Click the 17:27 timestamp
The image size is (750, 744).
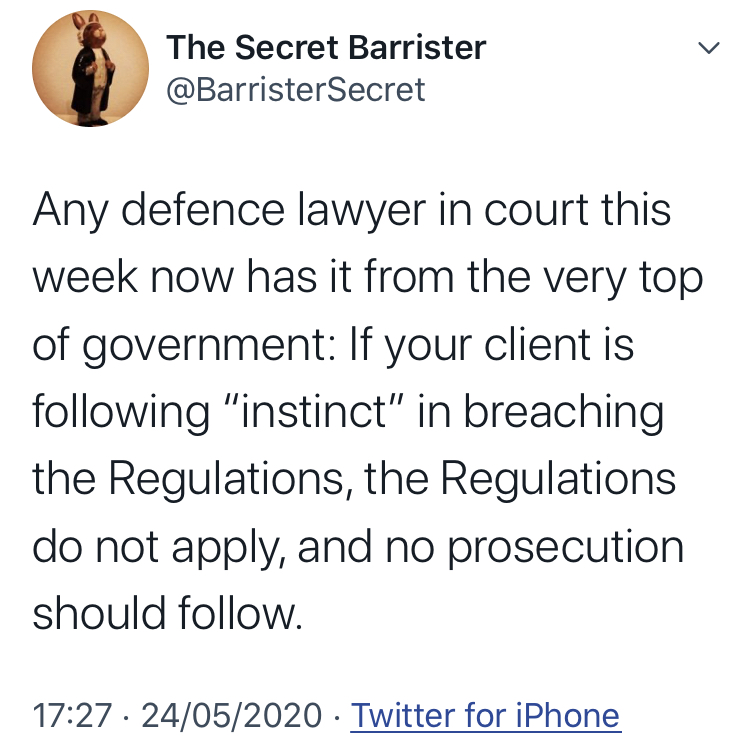pos(72,715)
